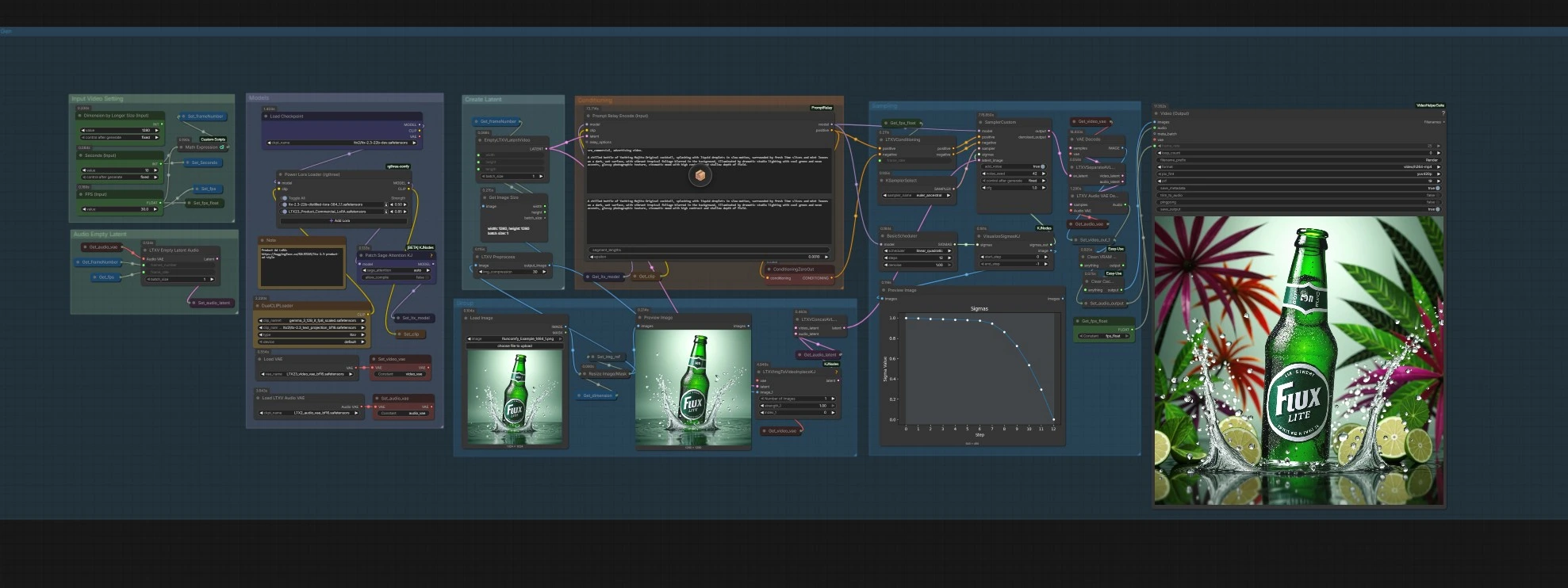Collapse the BasicScheduler node via title dot
The width and height of the screenshot is (1568, 588).
click(883, 236)
